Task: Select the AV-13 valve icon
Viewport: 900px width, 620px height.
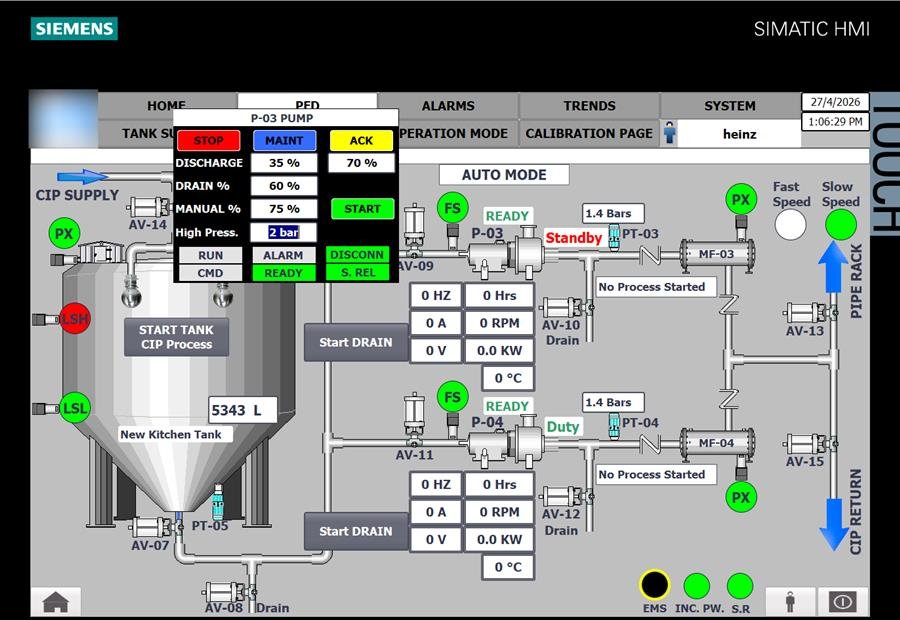Action: coord(809,313)
